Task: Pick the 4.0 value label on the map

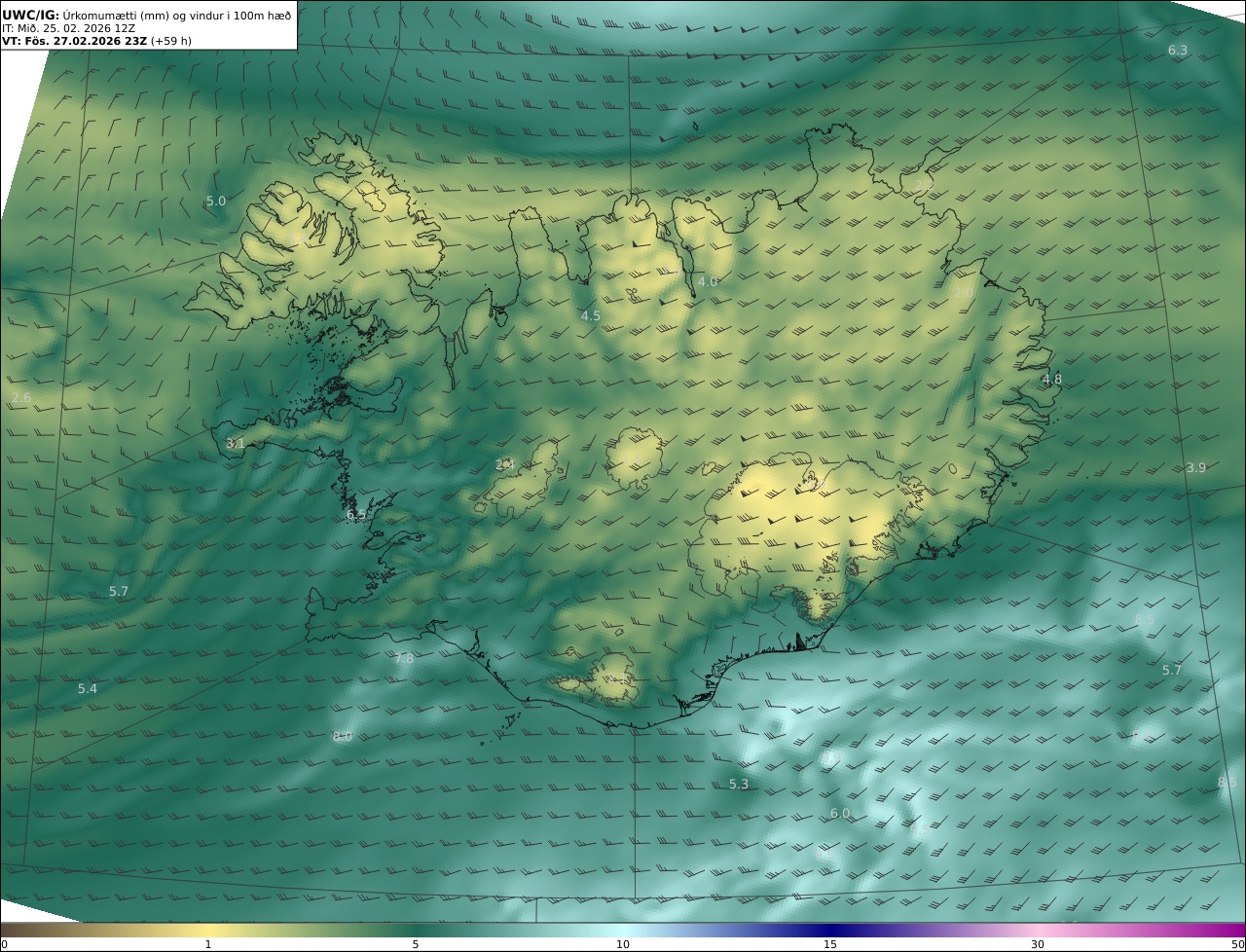Action: point(708,282)
